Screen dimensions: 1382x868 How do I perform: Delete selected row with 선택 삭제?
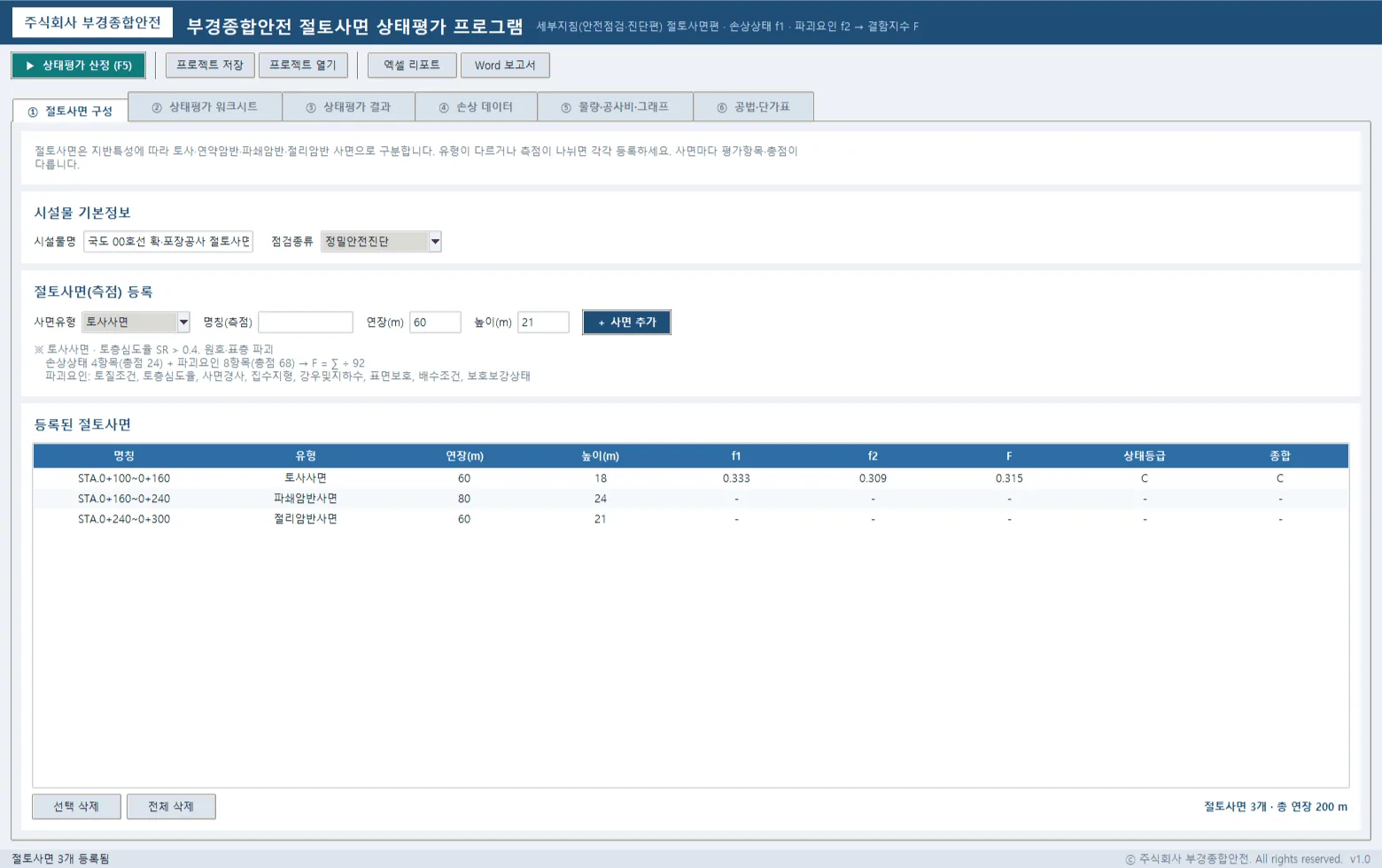point(76,807)
